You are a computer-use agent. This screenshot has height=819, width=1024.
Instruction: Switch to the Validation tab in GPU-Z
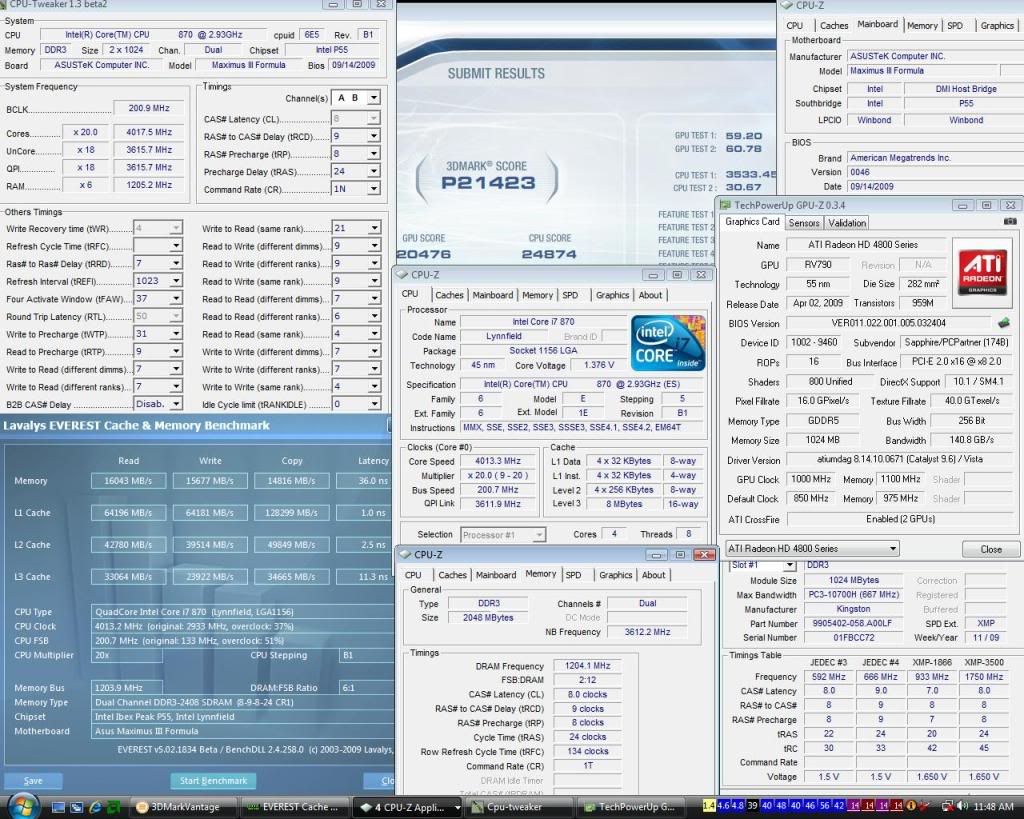[847, 223]
